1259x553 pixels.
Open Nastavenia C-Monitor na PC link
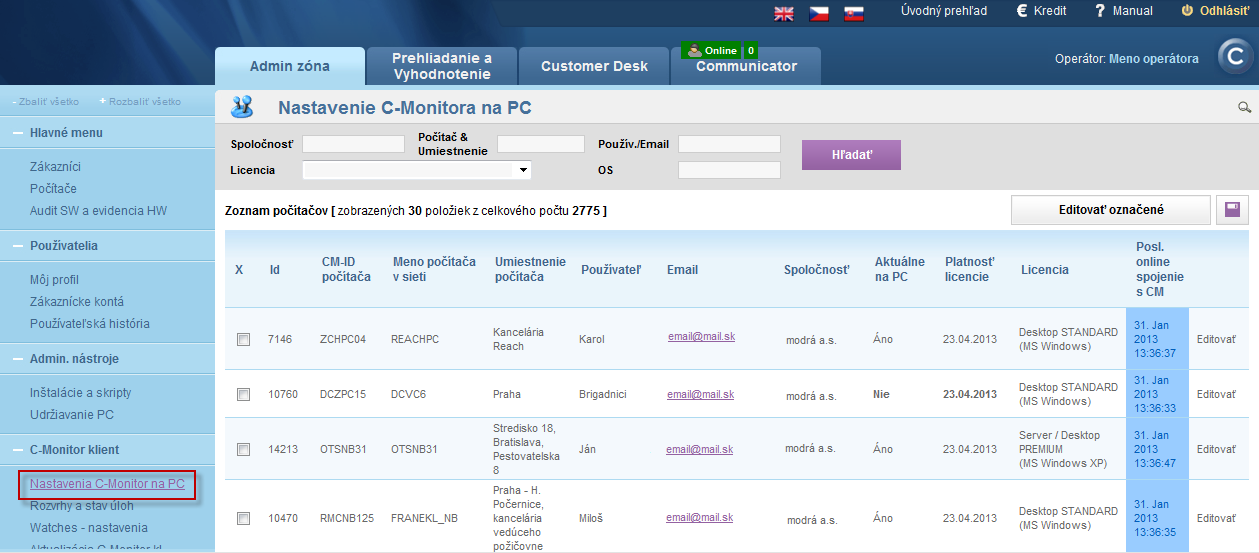click(x=107, y=484)
